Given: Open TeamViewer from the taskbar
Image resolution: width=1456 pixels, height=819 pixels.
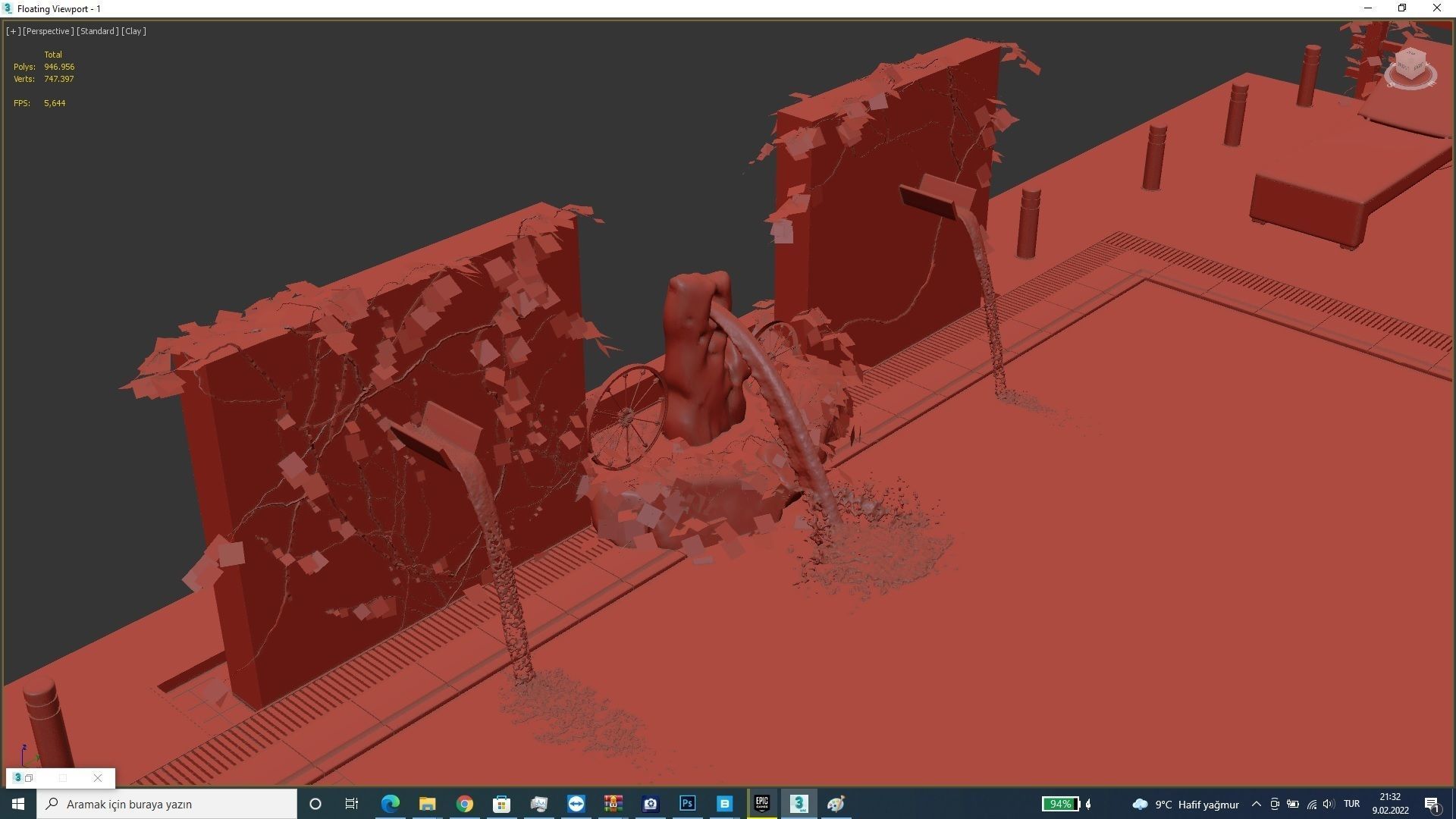Looking at the screenshot, I should [576, 804].
